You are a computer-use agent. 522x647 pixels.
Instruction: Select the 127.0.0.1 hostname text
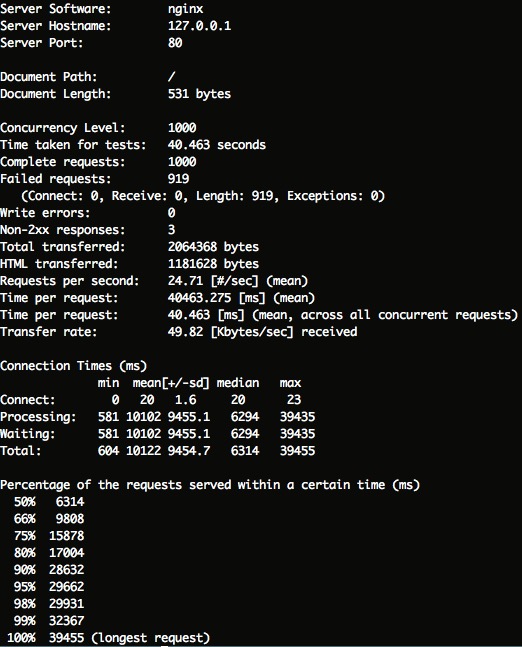(x=199, y=26)
